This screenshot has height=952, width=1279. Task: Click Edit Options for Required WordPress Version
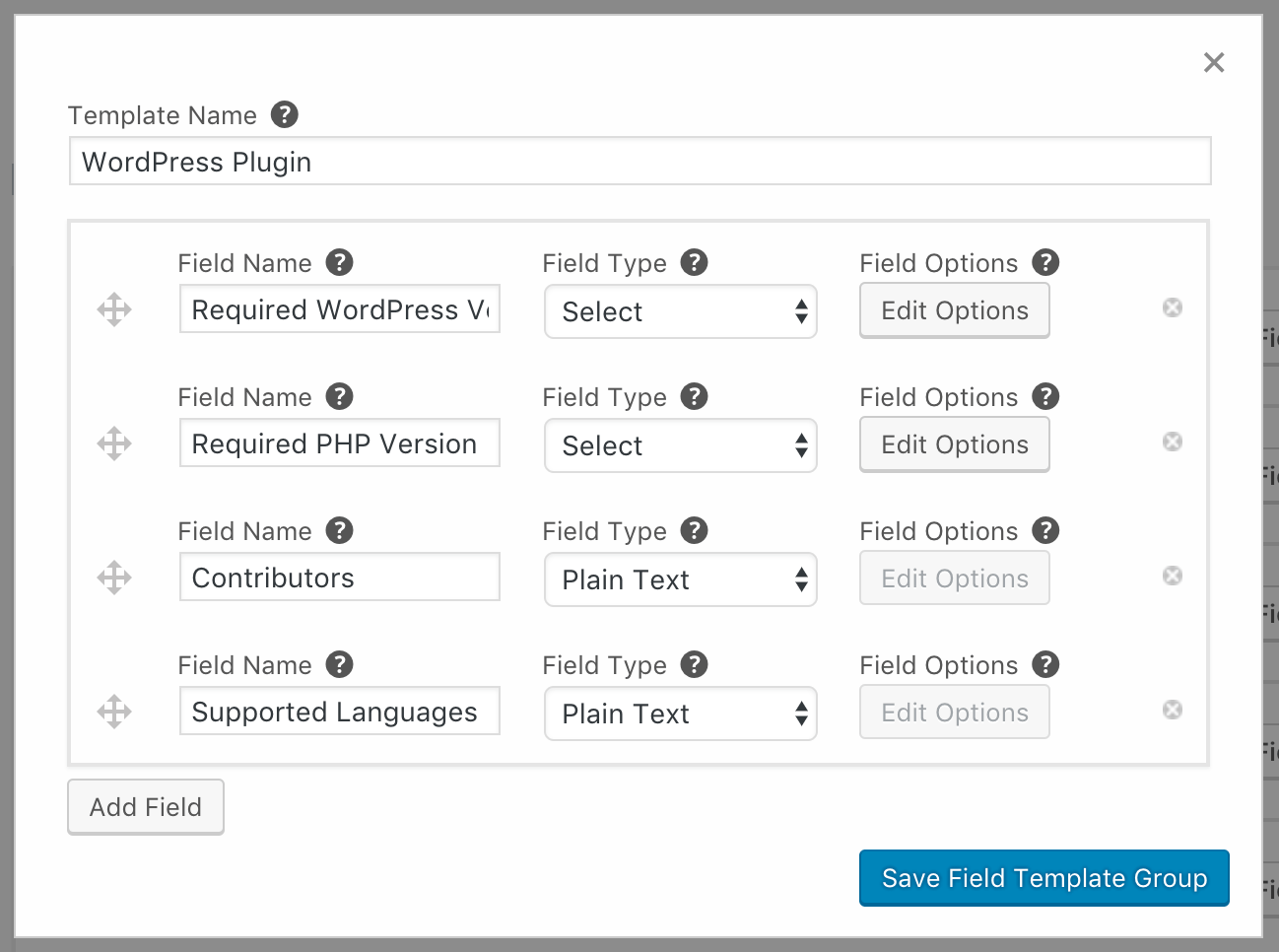(954, 310)
